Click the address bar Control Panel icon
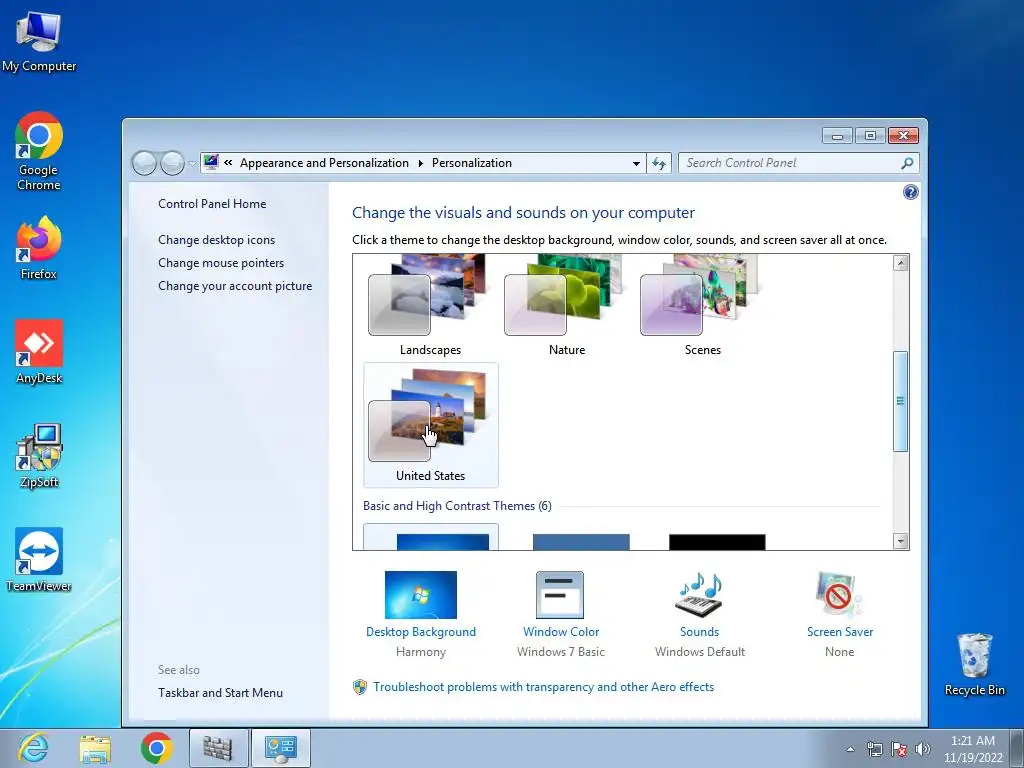The width and height of the screenshot is (1024, 768). [211, 163]
